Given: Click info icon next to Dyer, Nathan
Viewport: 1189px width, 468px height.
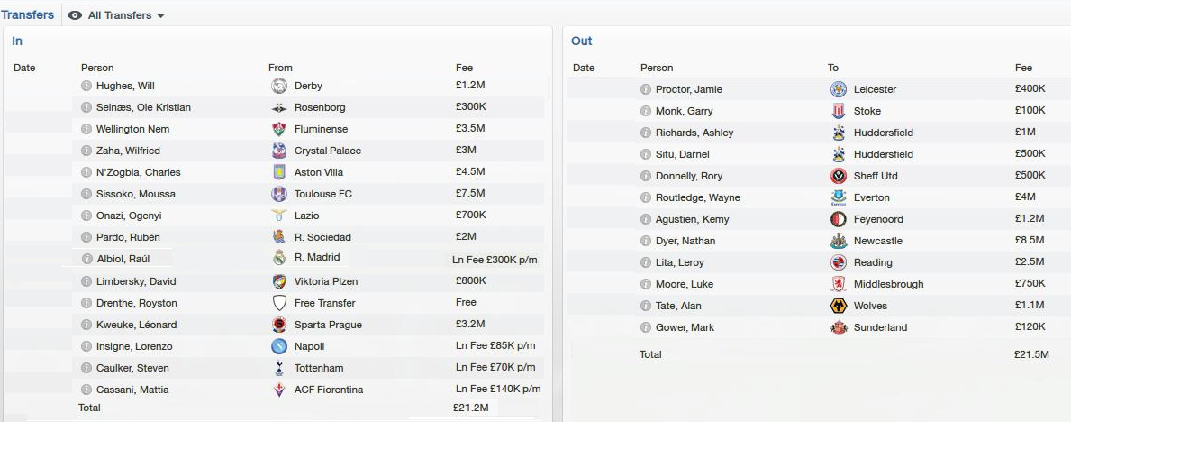Looking at the screenshot, I should [x=645, y=241].
